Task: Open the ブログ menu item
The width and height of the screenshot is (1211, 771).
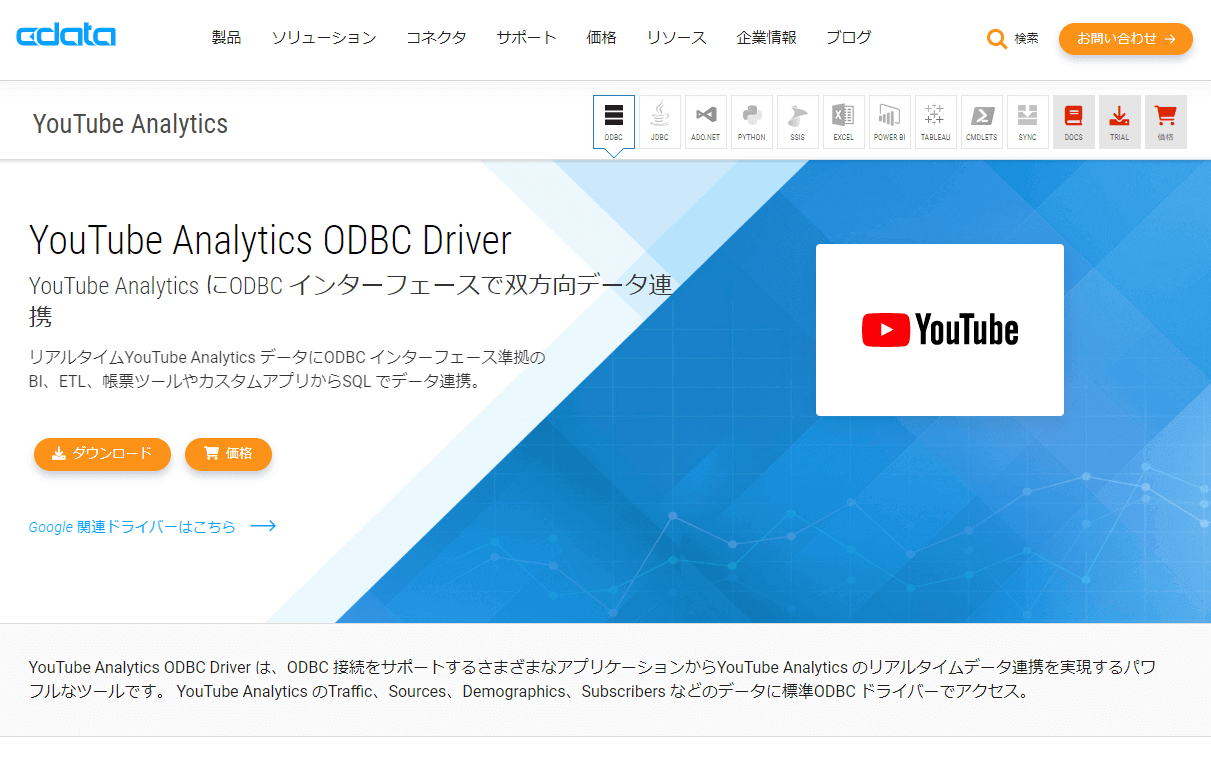Action: tap(848, 38)
